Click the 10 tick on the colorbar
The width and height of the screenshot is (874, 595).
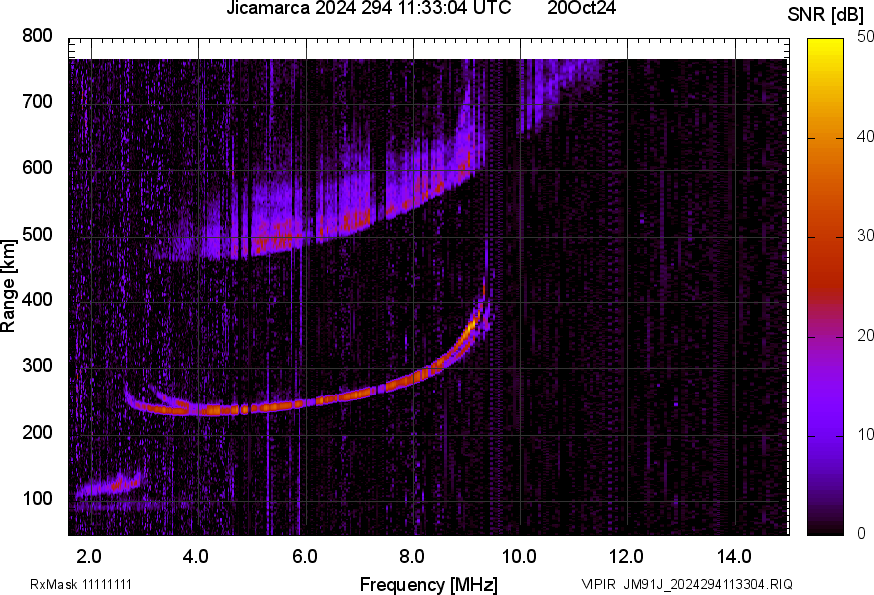tap(855, 435)
